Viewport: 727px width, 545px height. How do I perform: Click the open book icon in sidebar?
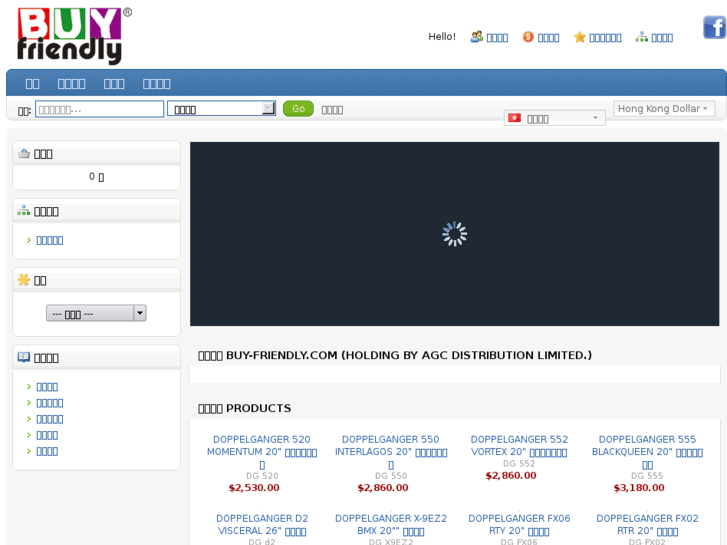(24, 357)
